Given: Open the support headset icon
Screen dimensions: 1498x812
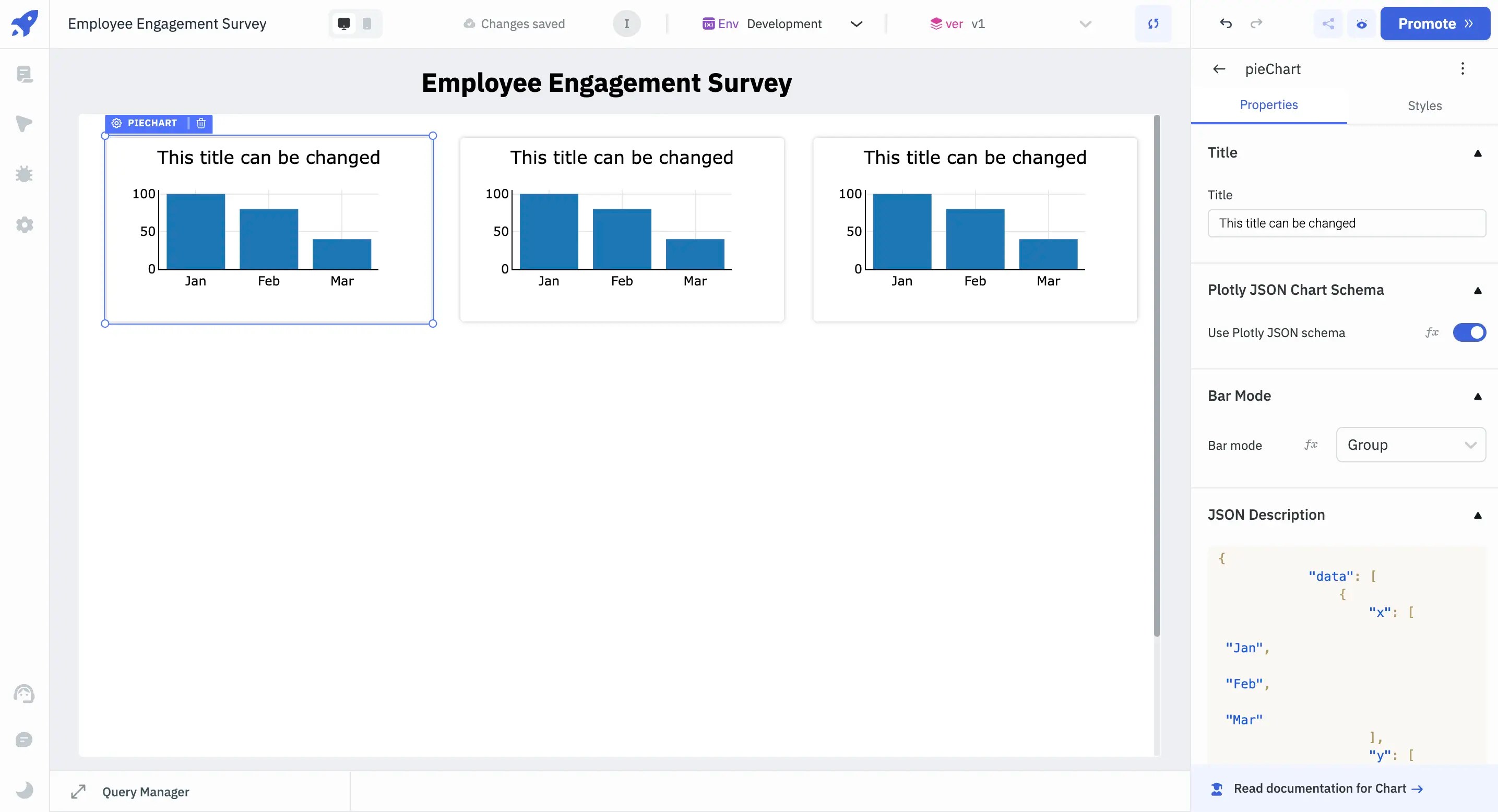Looking at the screenshot, I should tap(25, 693).
